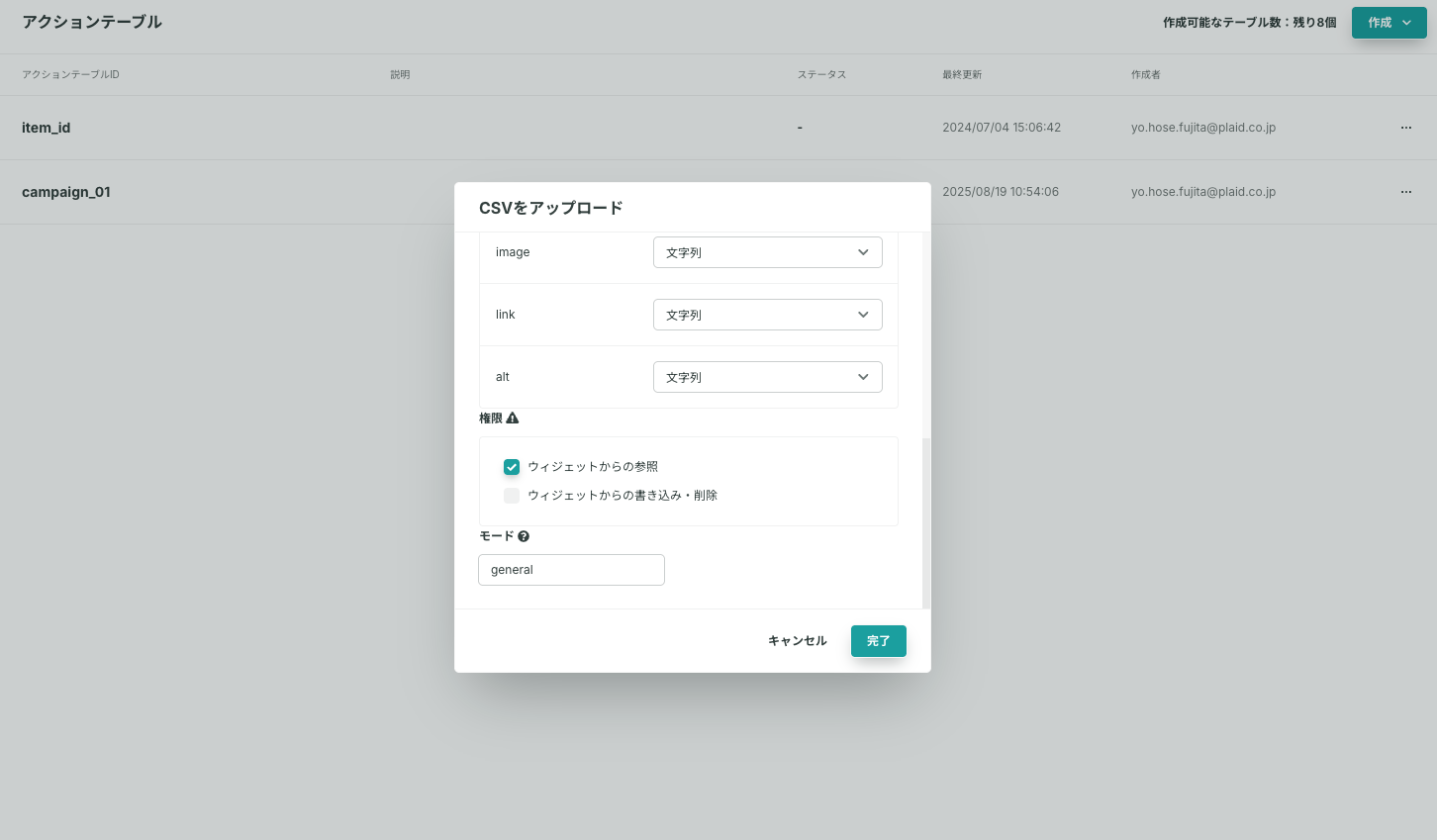
Task: Click the アクションテーブル page heading
Action: click(92, 22)
